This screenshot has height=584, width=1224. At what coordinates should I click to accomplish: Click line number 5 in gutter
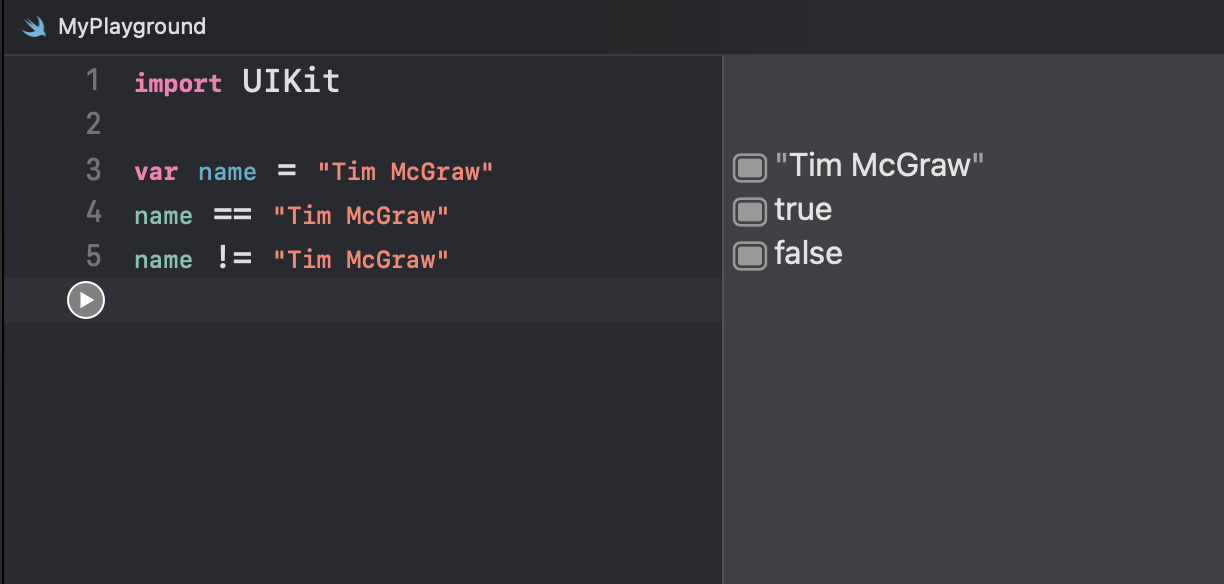click(93, 257)
